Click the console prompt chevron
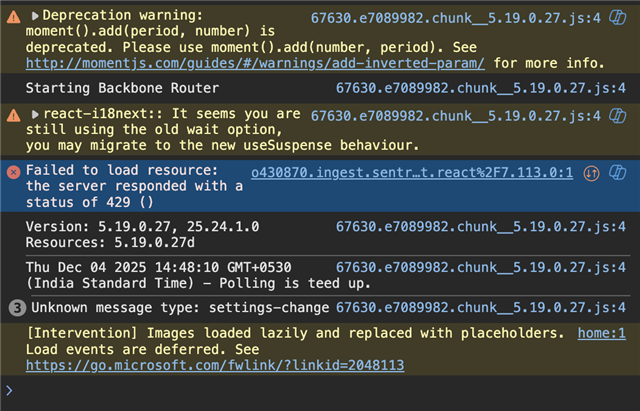The width and height of the screenshot is (640, 411). coord(10,390)
